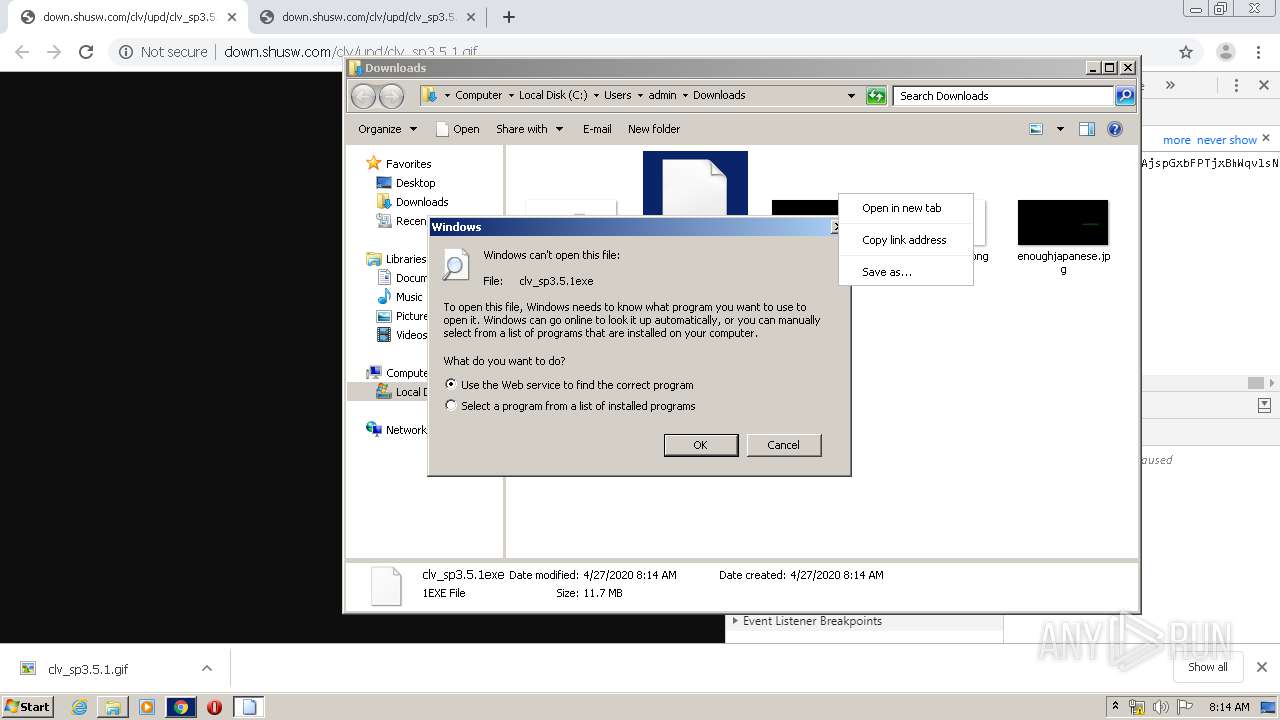1280x720 pixels.
Task: Open the view options dropdown arrow
Action: coord(1060,129)
